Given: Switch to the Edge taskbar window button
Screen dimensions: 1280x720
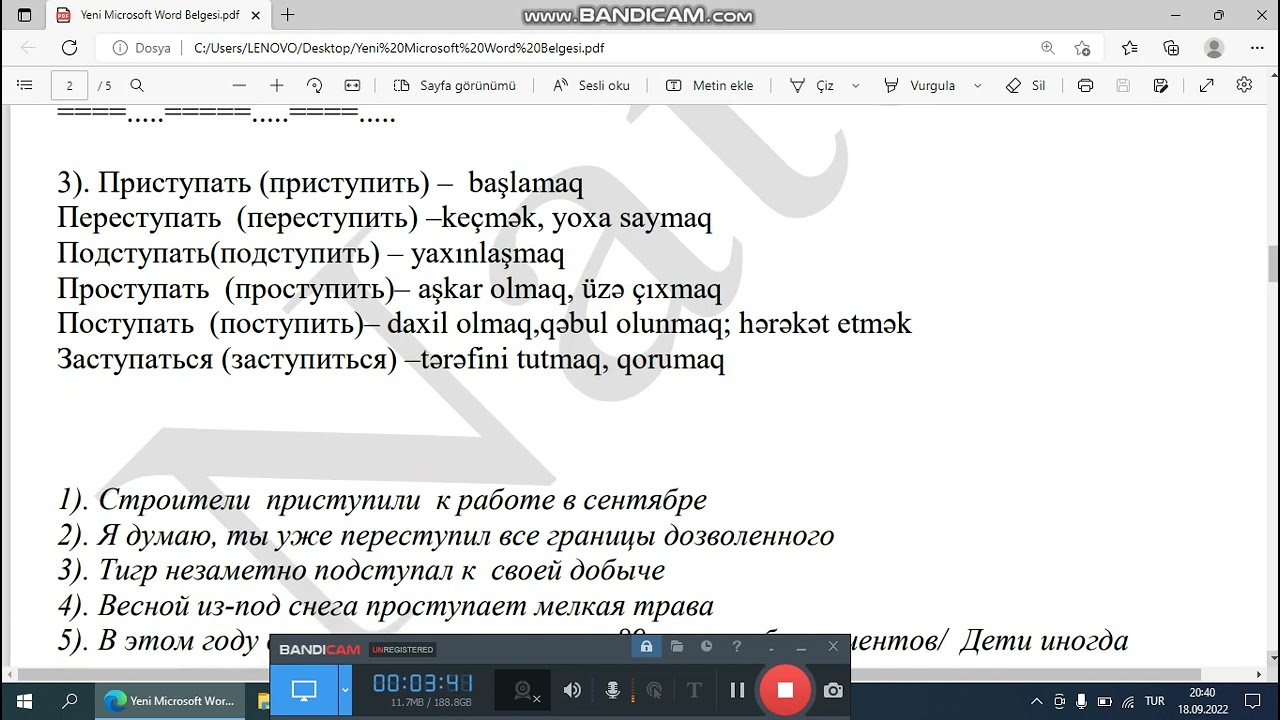Looking at the screenshot, I should click(x=169, y=701).
